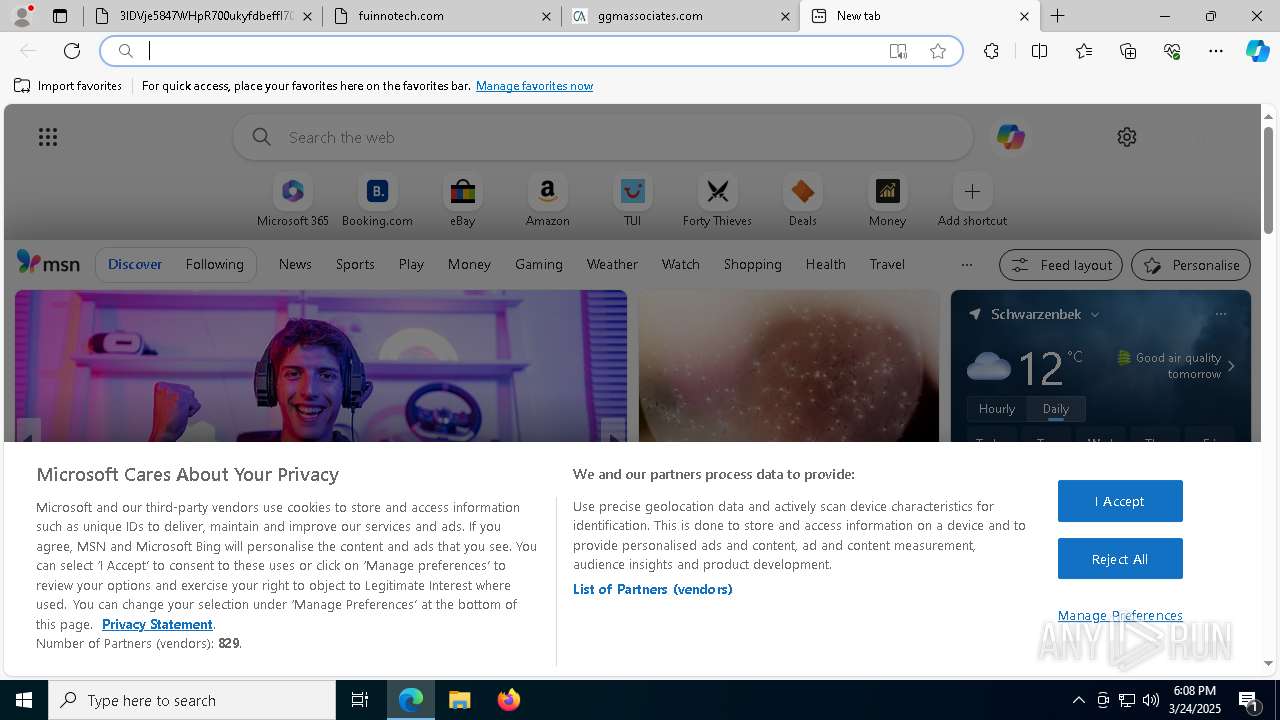Open the Microsoft 365 shortcut
Image resolution: width=1280 pixels, height=720 pixels.
click(x=293, y=201)
